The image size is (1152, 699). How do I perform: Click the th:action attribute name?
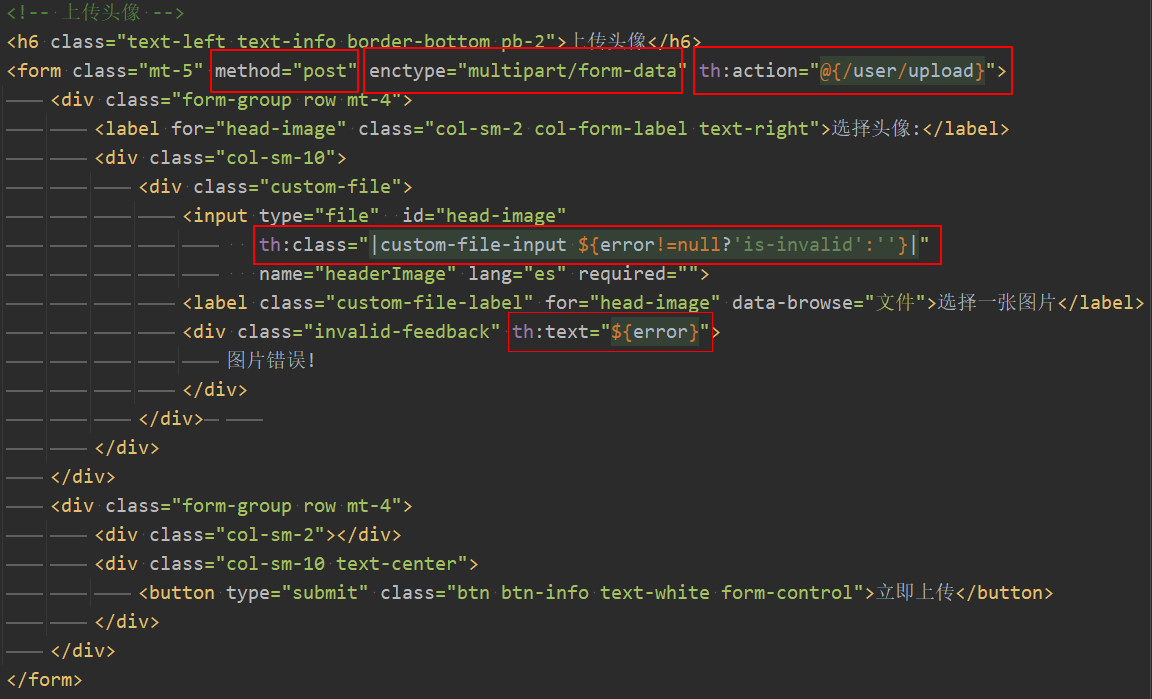[749, 71]
